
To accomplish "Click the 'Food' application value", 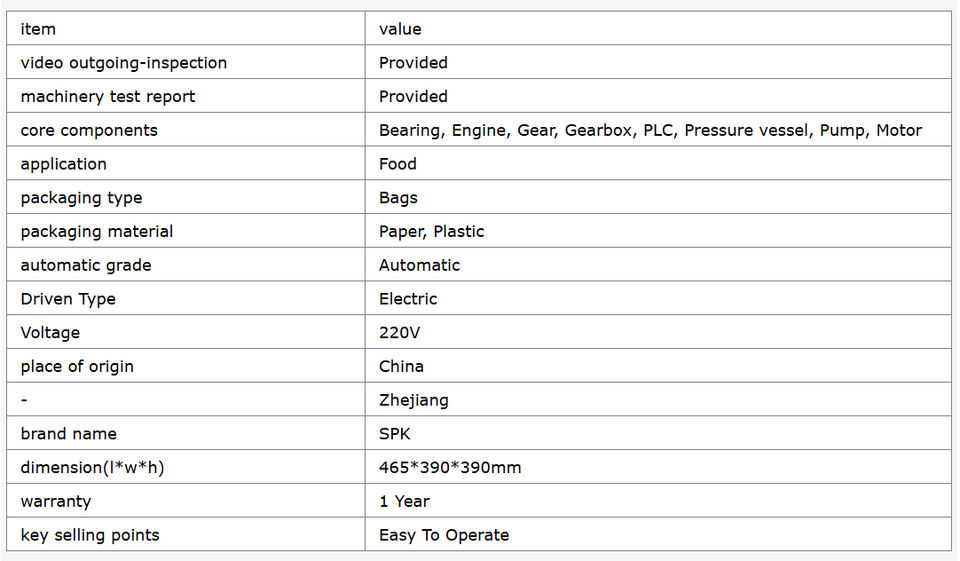I will pos(397,164).
